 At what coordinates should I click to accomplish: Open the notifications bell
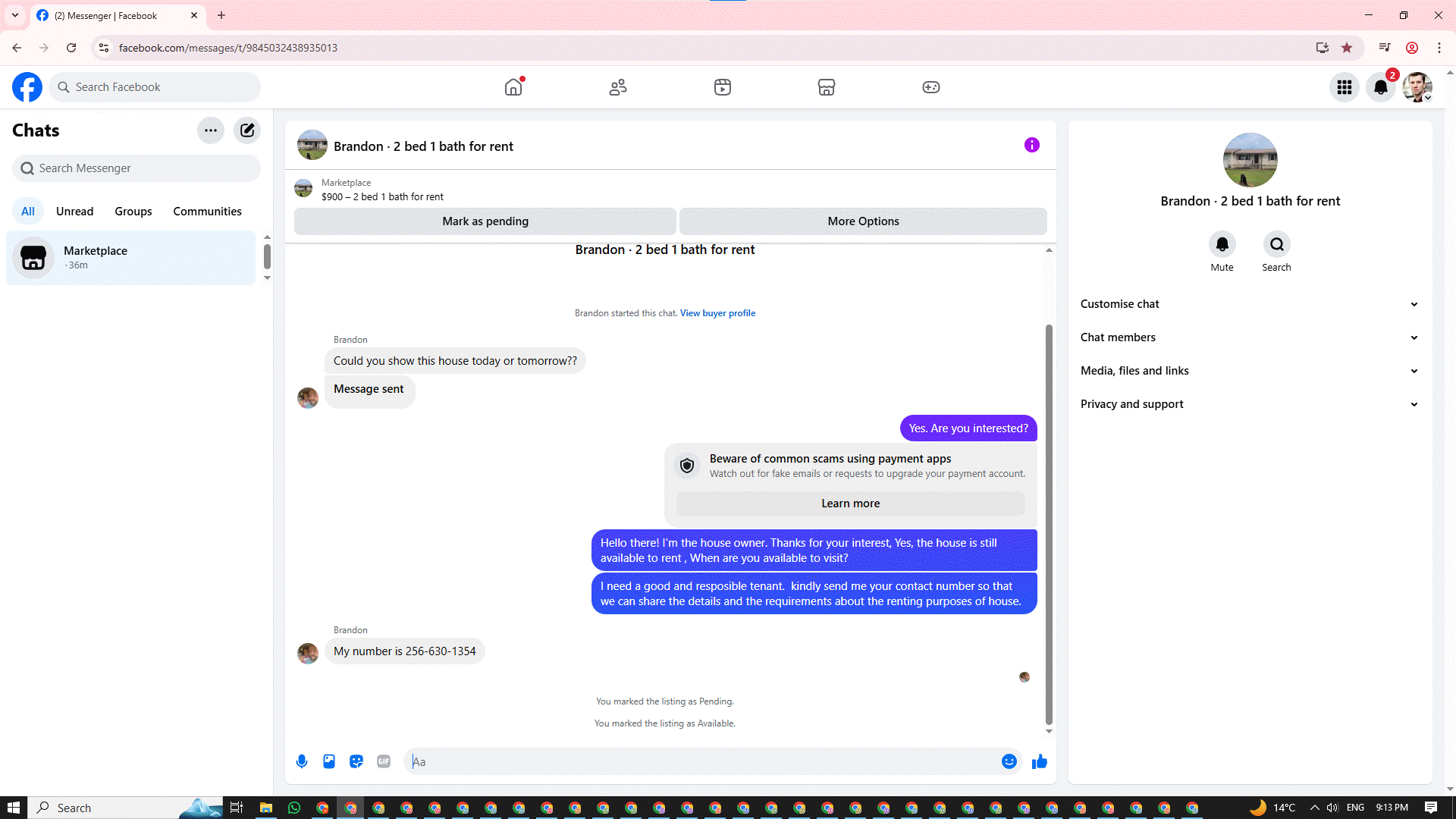[1381, 87]
